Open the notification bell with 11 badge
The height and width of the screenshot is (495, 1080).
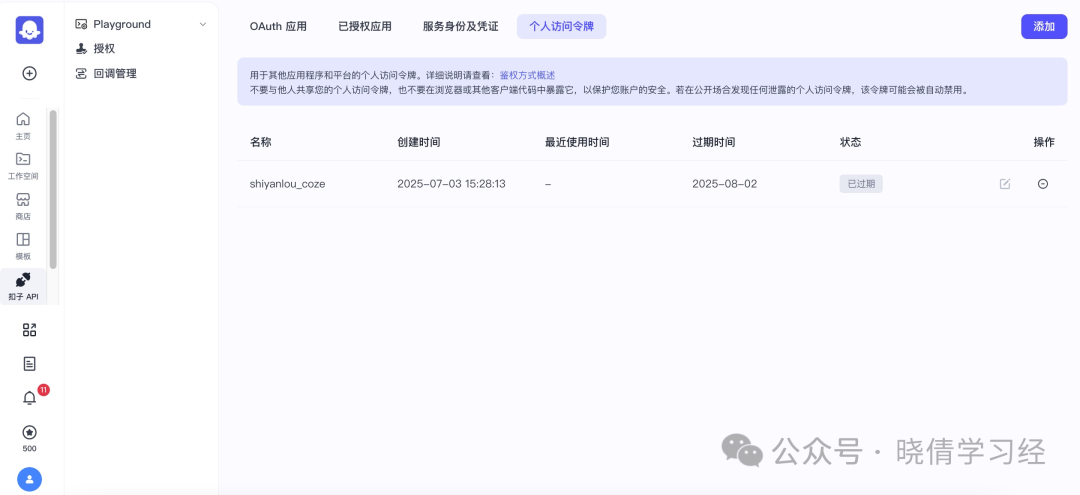[x=30, y=397]
